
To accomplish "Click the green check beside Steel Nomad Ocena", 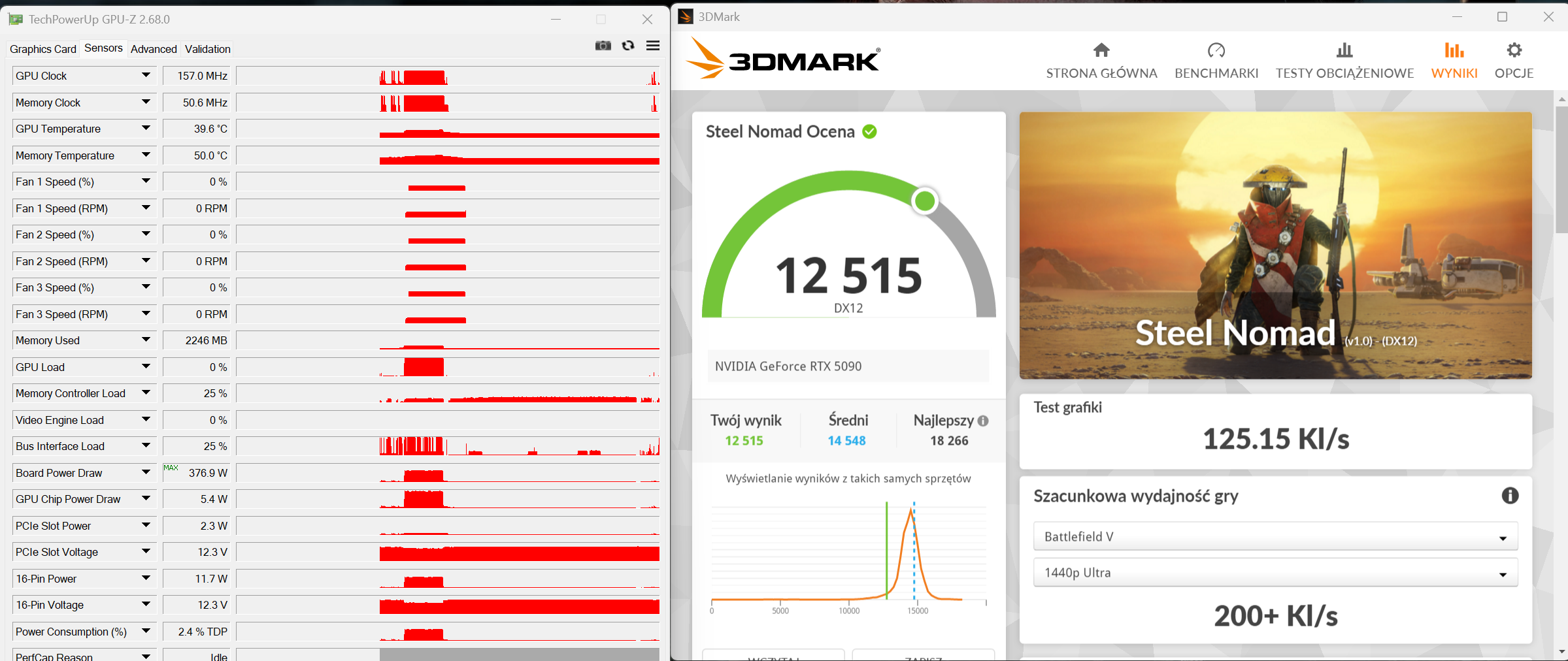I will coord(869,132).
